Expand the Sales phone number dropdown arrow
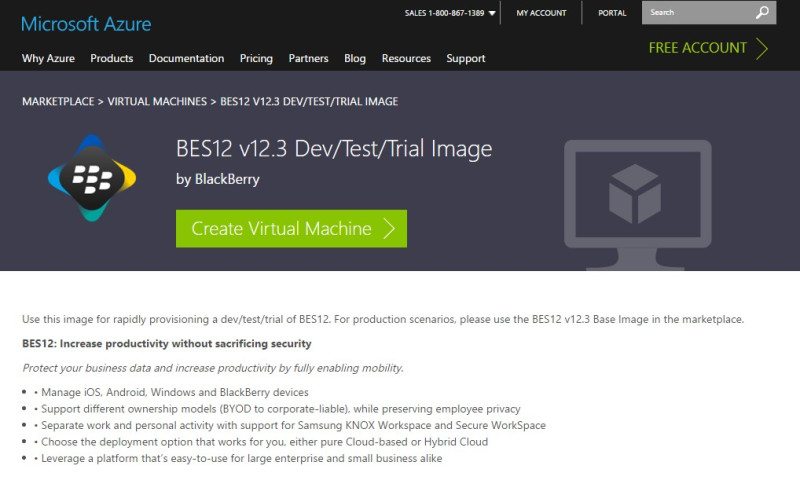Screen dimensions: 800x484 pyautogui.click(x=492, y=13)
